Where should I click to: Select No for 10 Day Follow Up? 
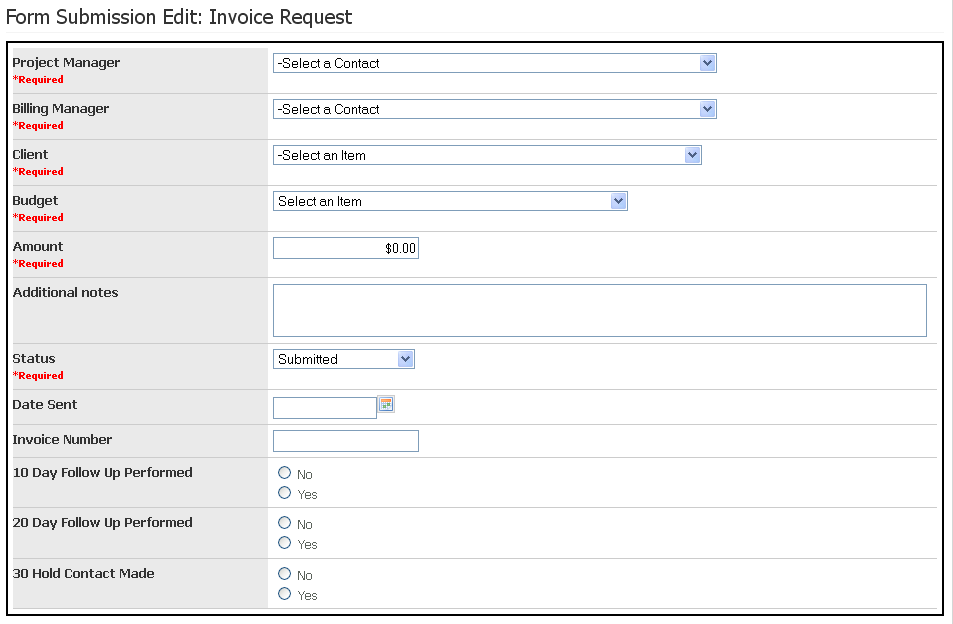(x=285, y=473)
